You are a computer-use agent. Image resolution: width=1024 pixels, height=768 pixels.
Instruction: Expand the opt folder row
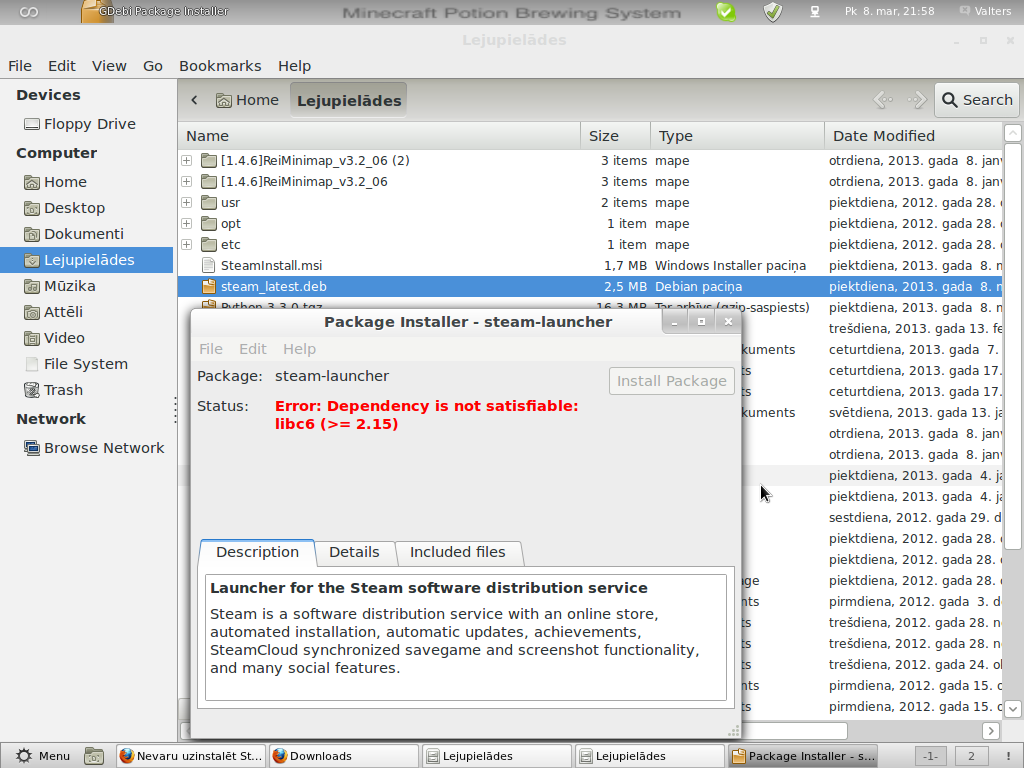(187, 223)
